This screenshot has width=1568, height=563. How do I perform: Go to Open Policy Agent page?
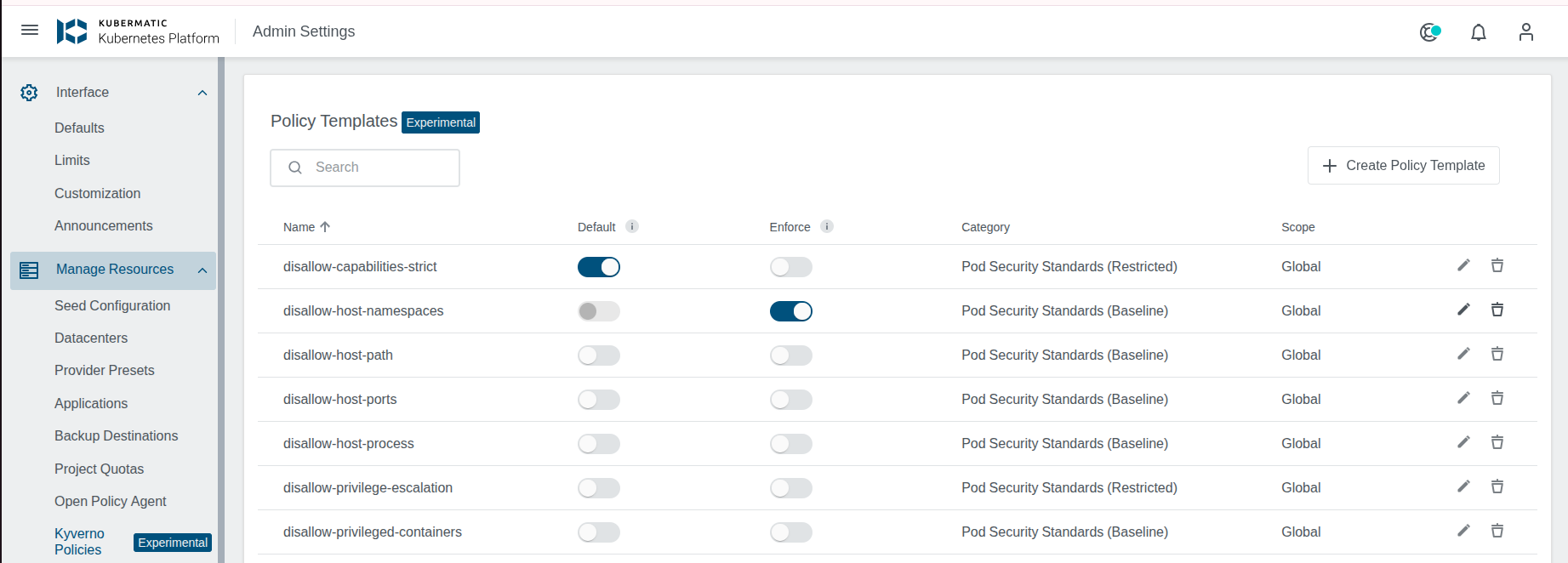click(x=111, y=501)
